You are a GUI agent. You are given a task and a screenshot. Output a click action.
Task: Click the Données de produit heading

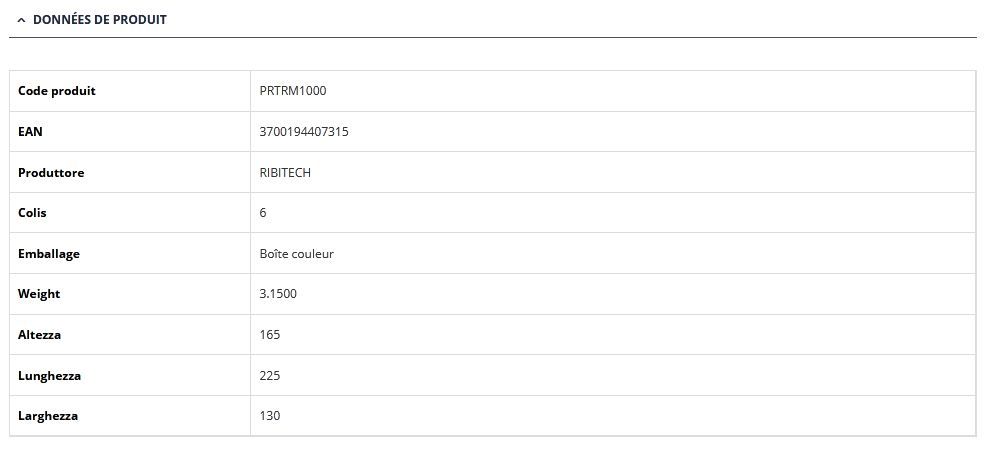click(99, 19)
